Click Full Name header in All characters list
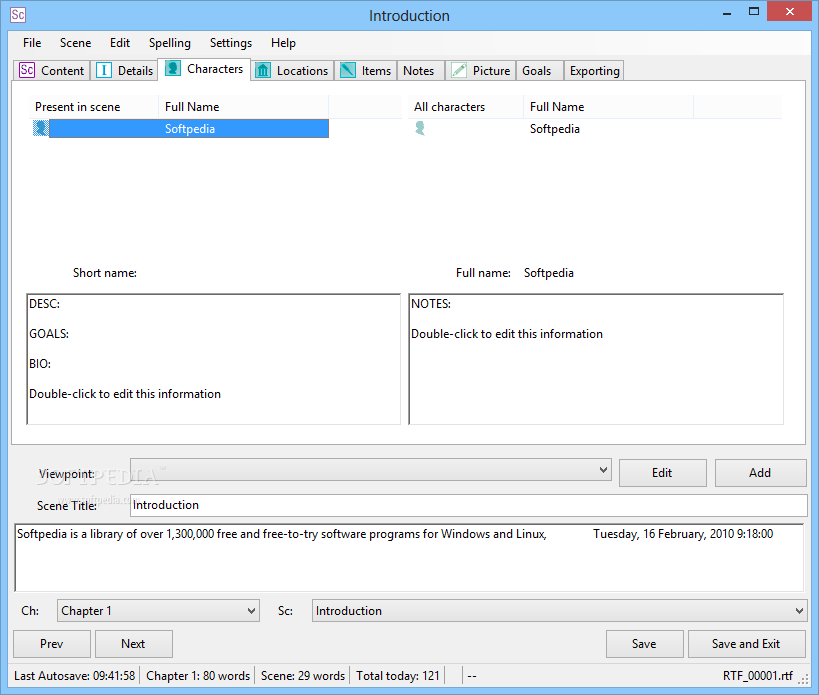 [609, 107]
